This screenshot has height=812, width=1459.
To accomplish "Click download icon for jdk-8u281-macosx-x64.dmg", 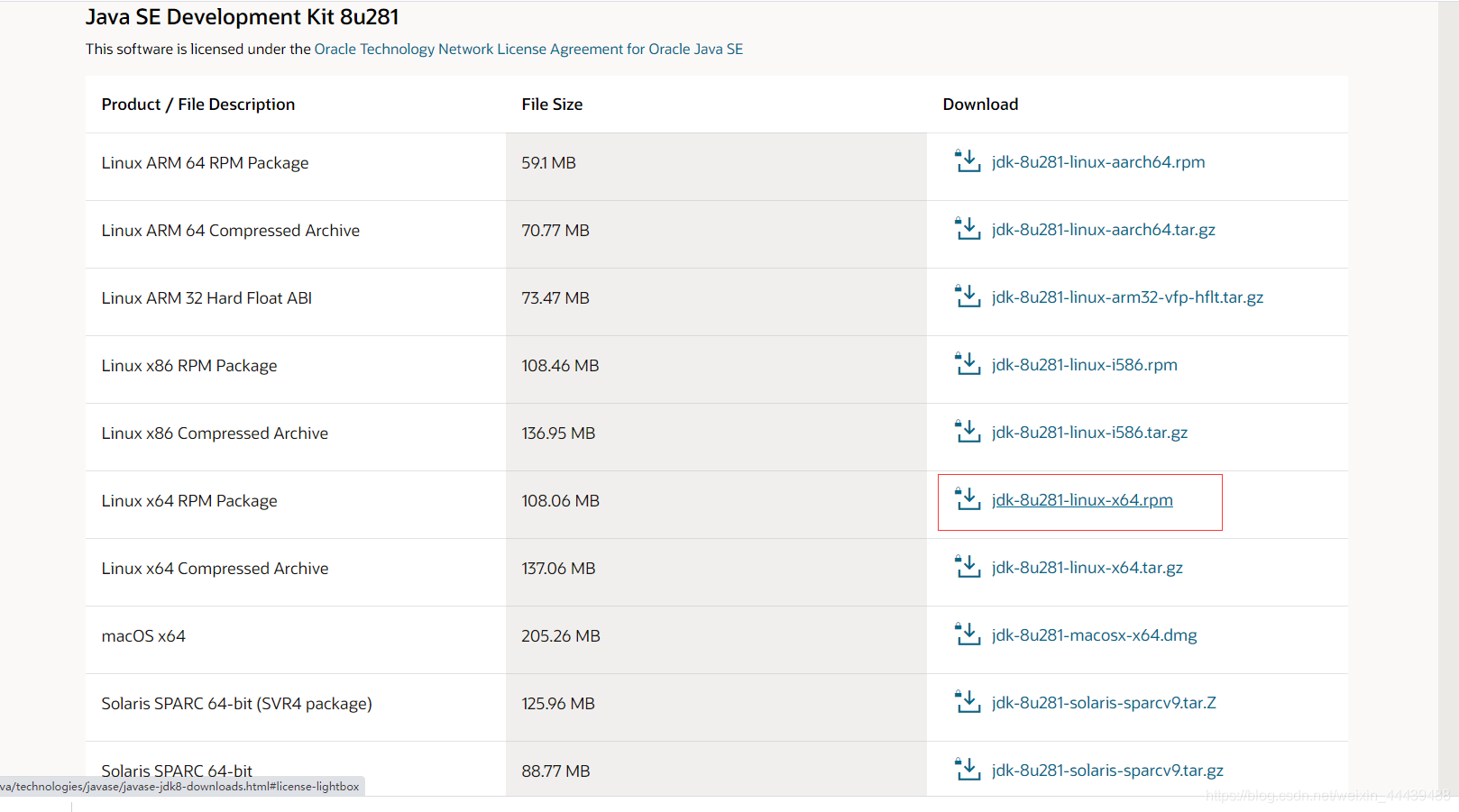I will (x=968, y=634).
